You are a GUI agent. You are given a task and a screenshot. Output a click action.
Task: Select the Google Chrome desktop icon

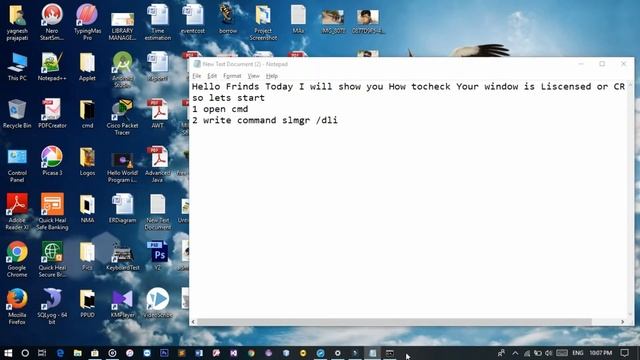pos(17,260)
